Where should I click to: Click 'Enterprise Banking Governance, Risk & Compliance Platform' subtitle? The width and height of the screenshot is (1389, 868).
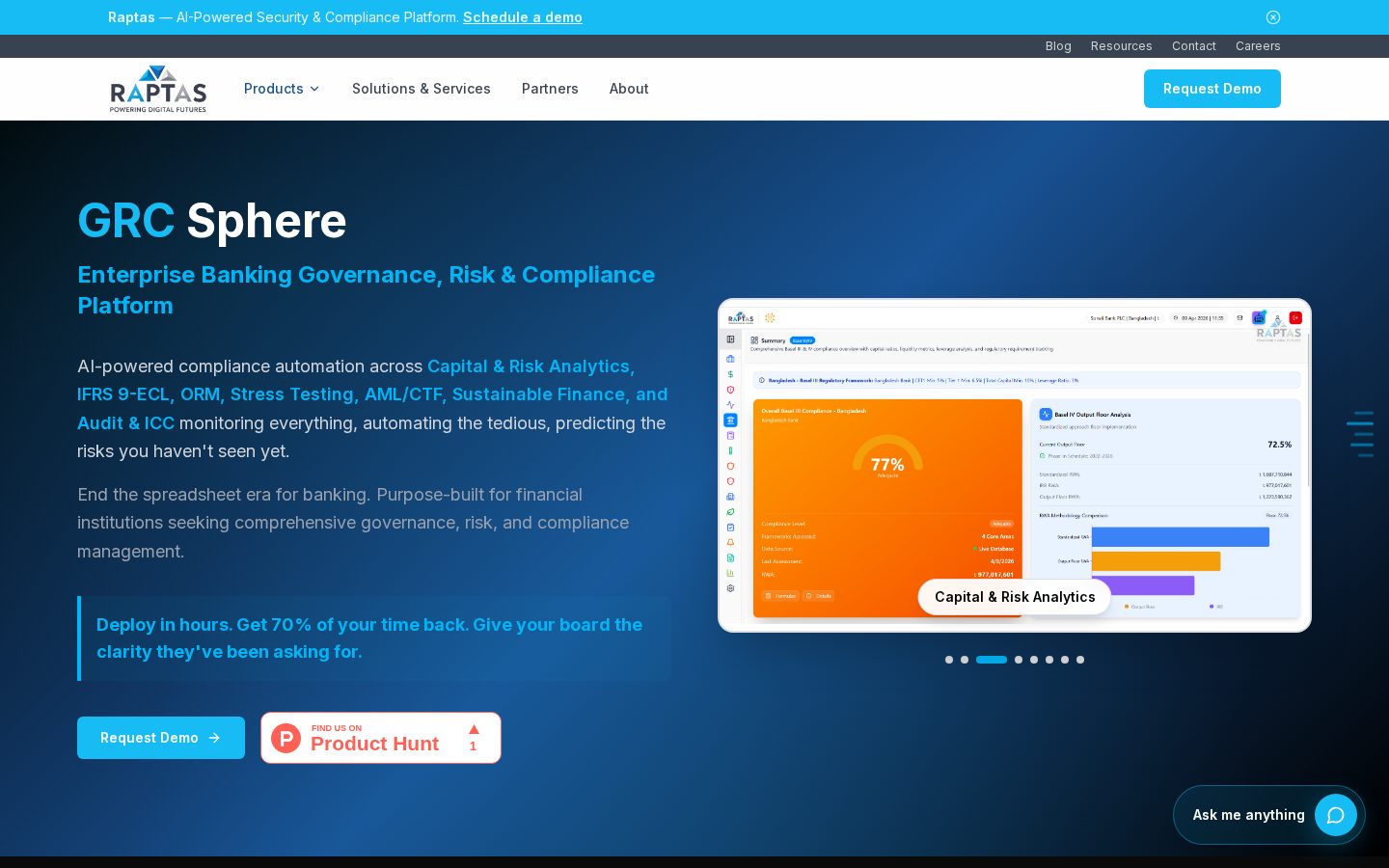pyautogui.click(x=366, y=290)
